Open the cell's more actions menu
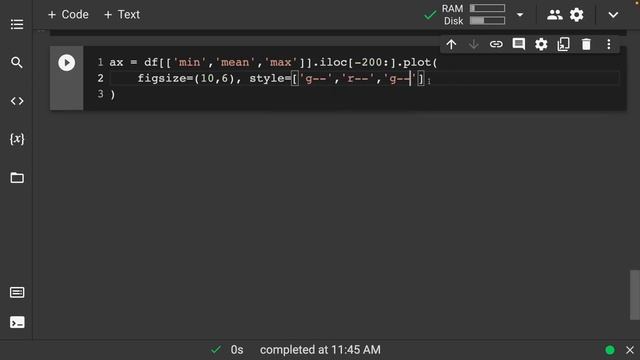 point(609,44)
